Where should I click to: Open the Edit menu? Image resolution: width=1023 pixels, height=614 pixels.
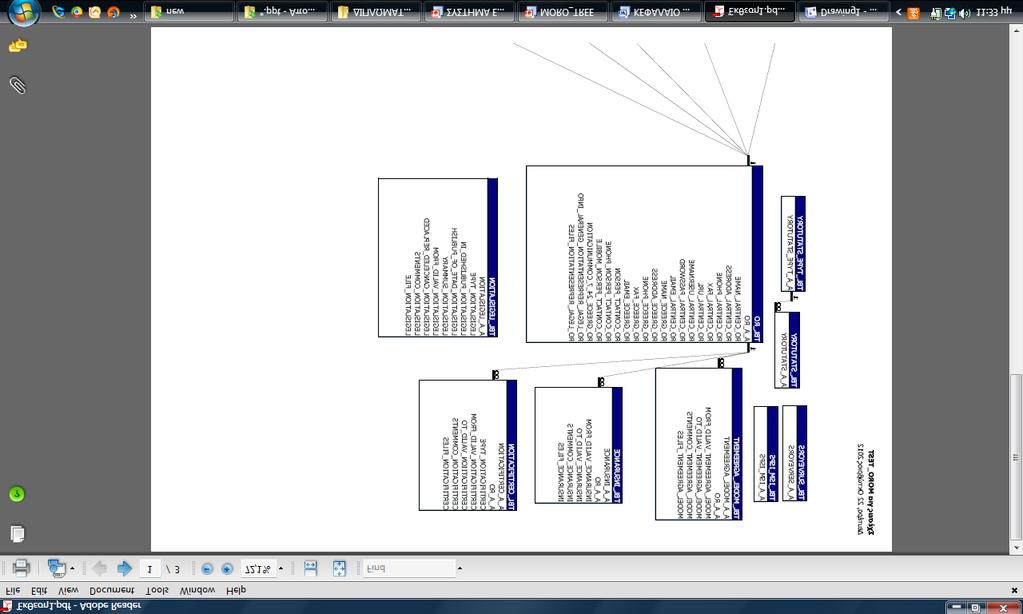coord(39,590)
